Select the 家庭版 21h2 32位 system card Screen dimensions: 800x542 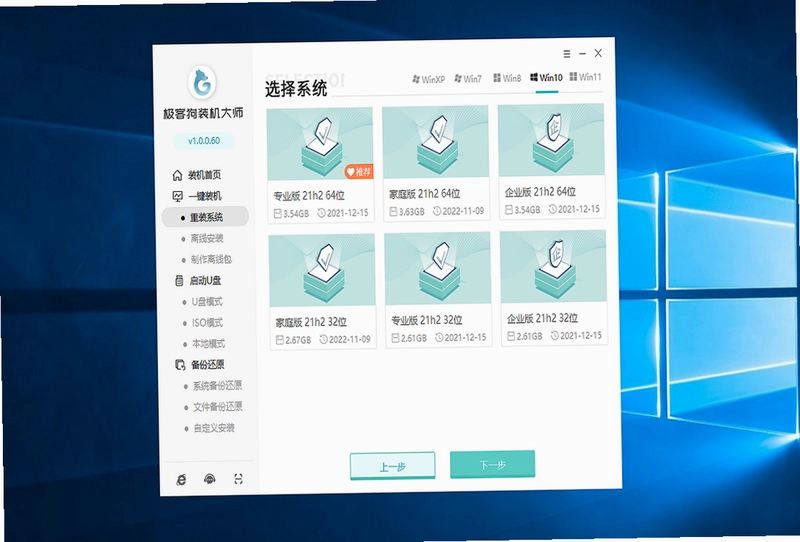click(x=322, y=291)
